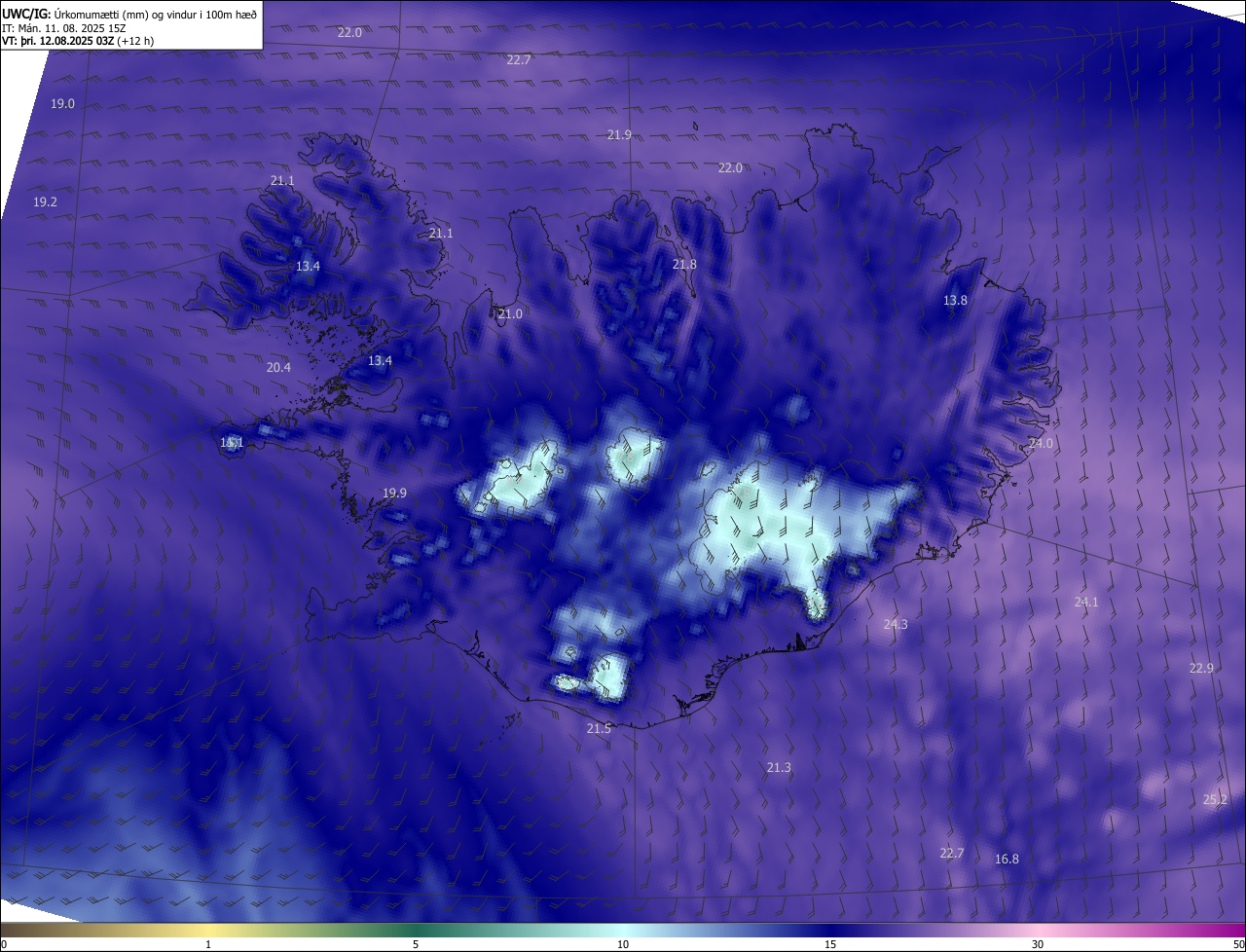Screen dimensions: 1246x952
Task: Select the 19.2 value label
Action: coord(45,201)
